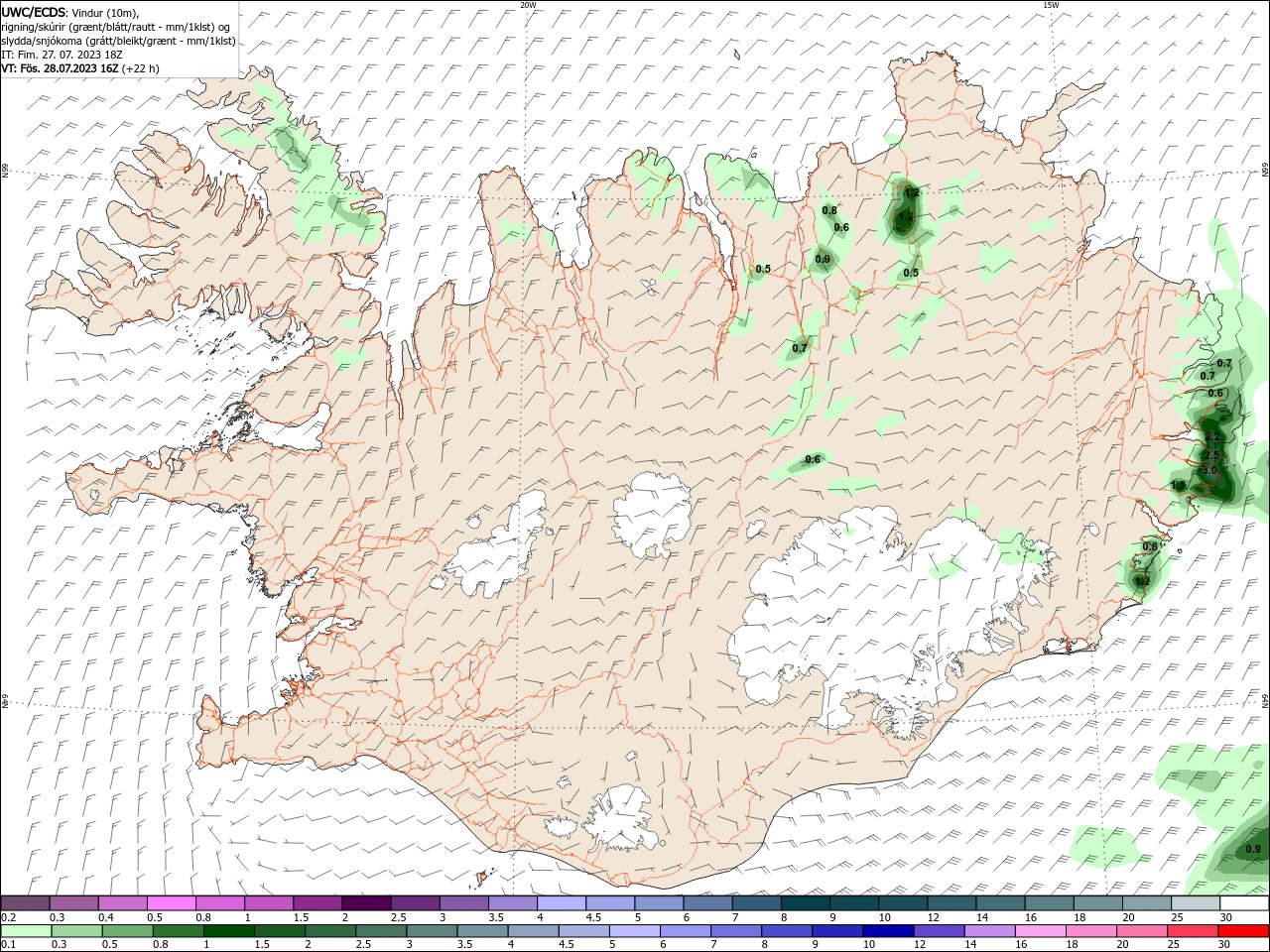Select upper legend violet swatch 3–3.5
1270x952 pixels.
[464, 902]
